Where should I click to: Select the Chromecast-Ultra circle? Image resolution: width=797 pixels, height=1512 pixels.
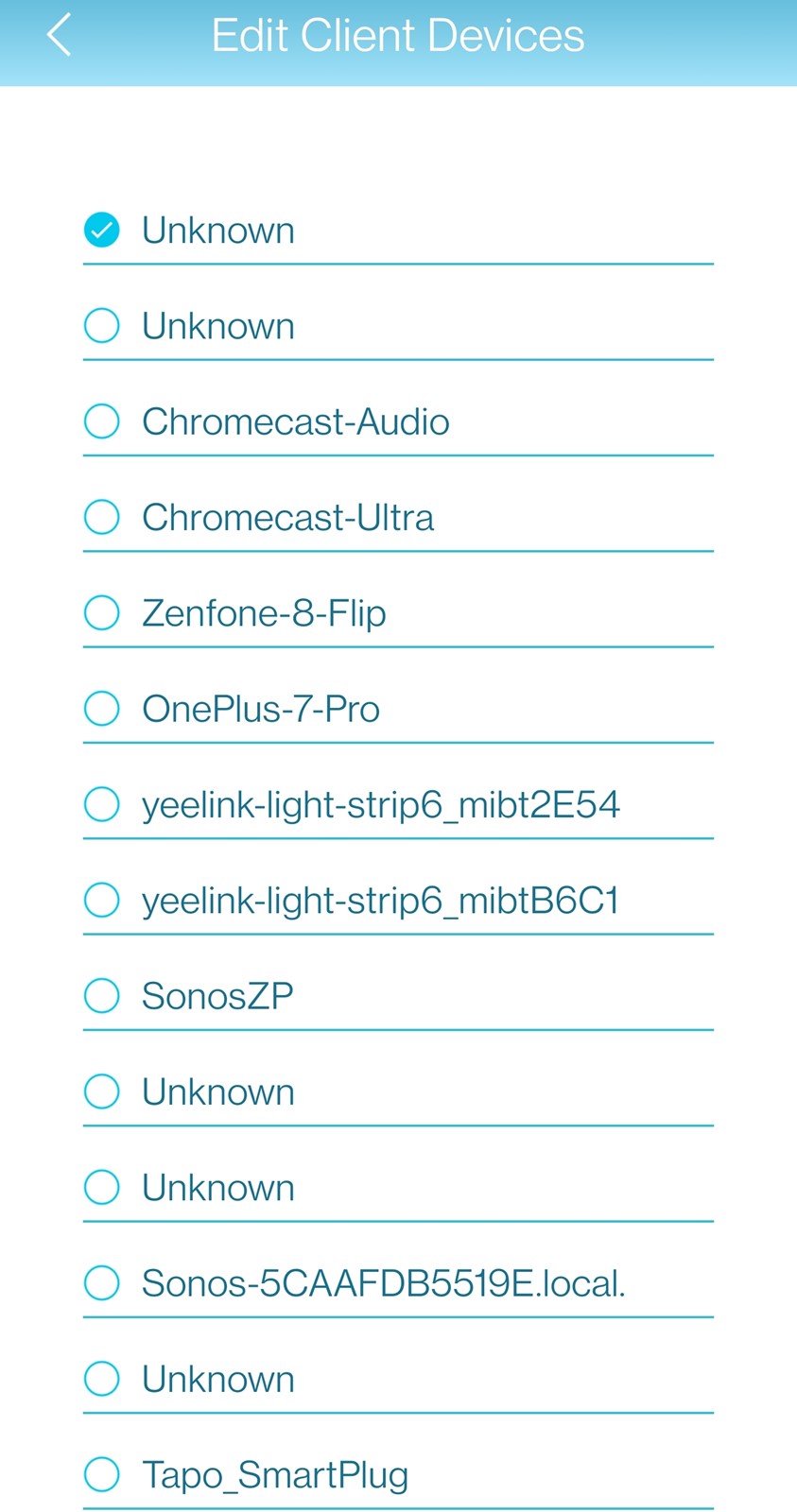(101, 517)
